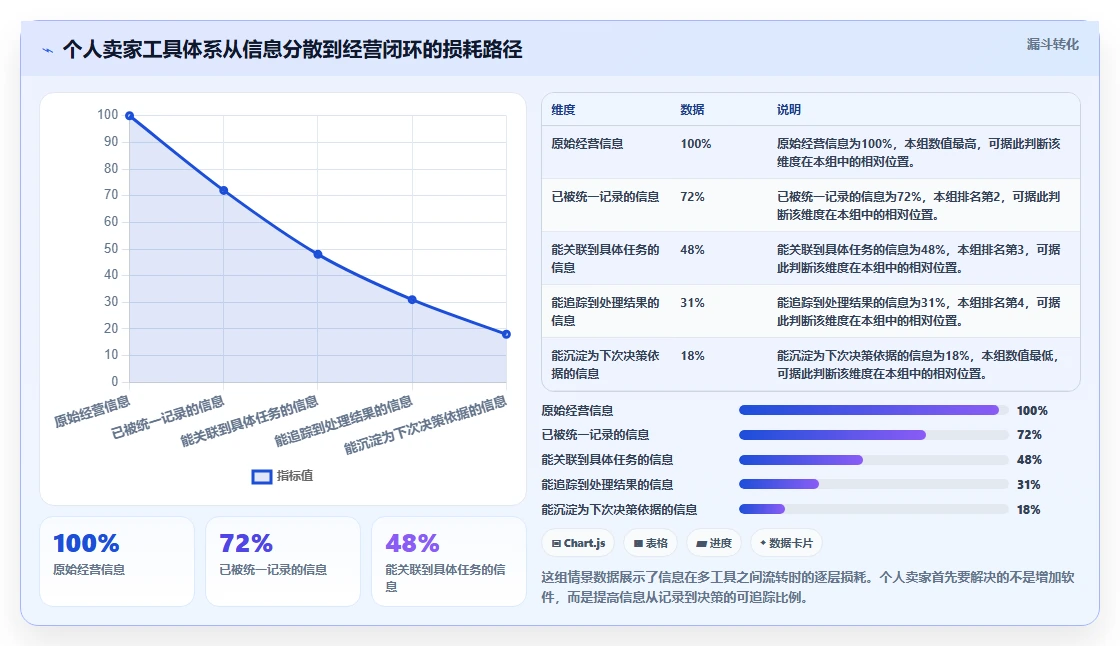Open the 72% 已被统一记录的信息 data card
This screenshot has width=1120, height=646.
coord(283,562)
